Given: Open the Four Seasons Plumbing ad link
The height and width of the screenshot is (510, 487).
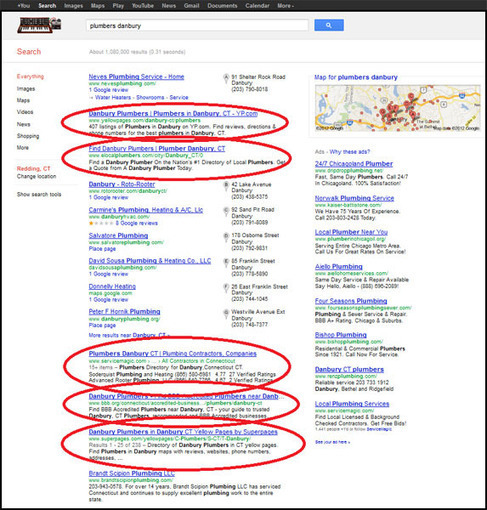Looking at the screenshot, I should coord(351,301).
